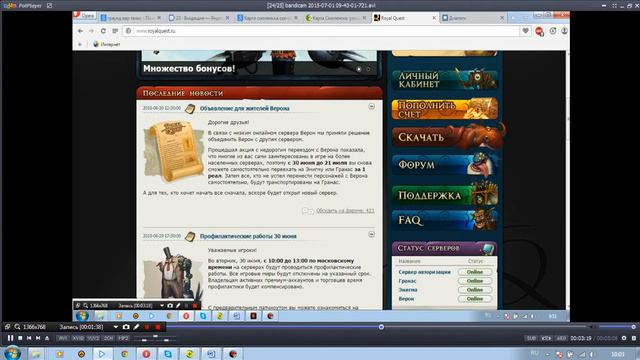Click the Интернет bookmark bar item
Screen dimensions: 640x360
point(107,44)
